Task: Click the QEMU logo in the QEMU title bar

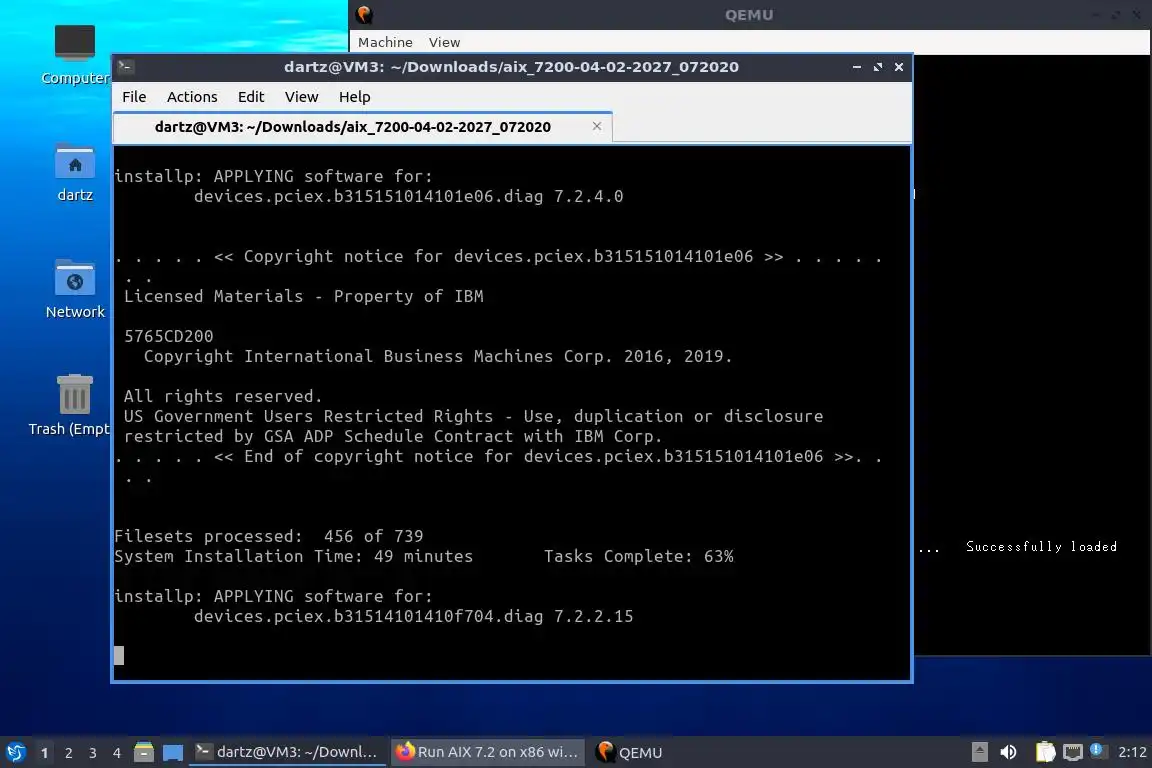Action: click(x=364, y=14)
